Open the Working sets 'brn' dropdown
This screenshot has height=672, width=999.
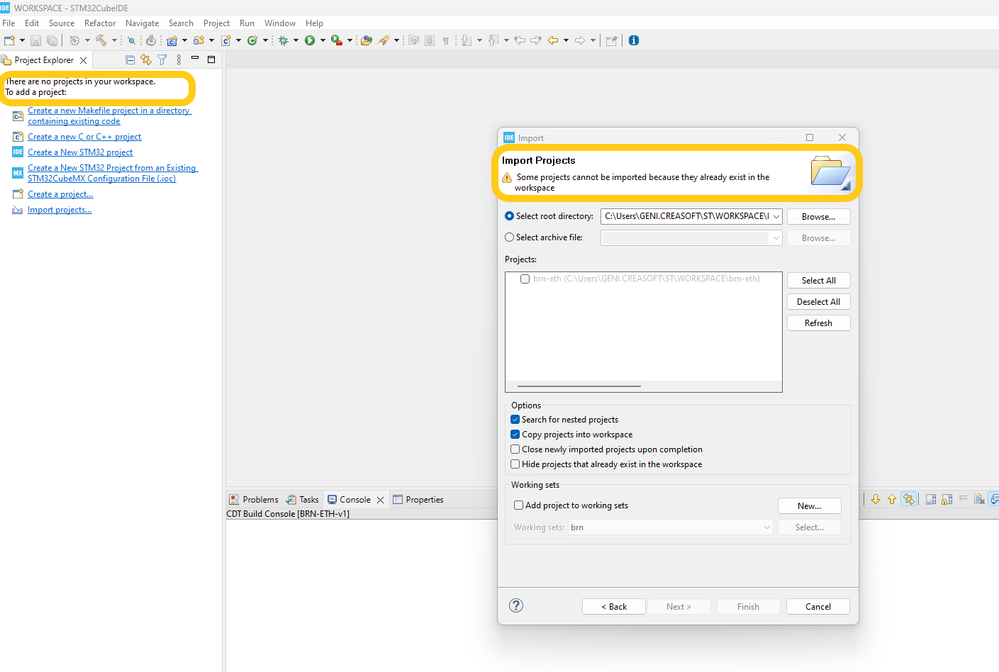click(766, 527)
